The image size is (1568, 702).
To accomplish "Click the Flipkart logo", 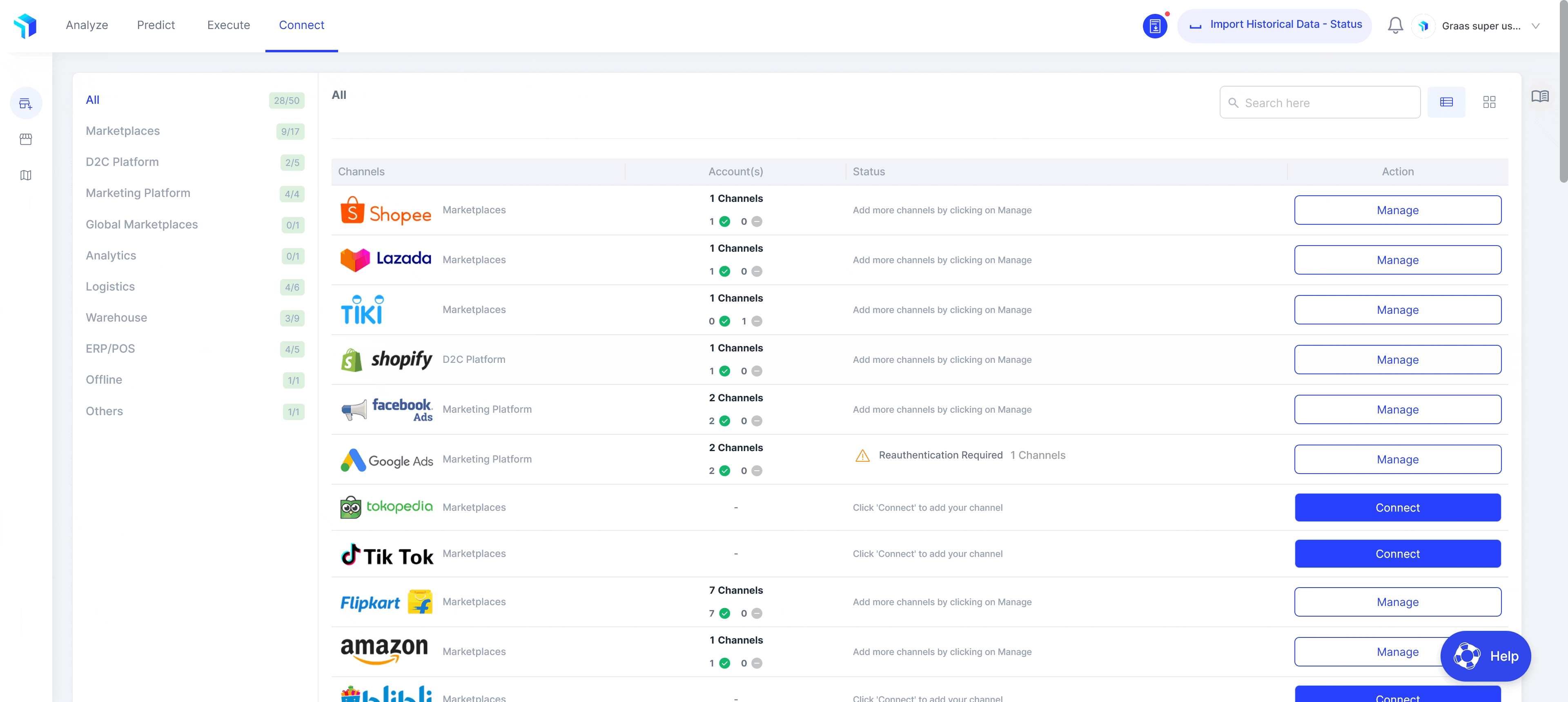I will (386, 602).
